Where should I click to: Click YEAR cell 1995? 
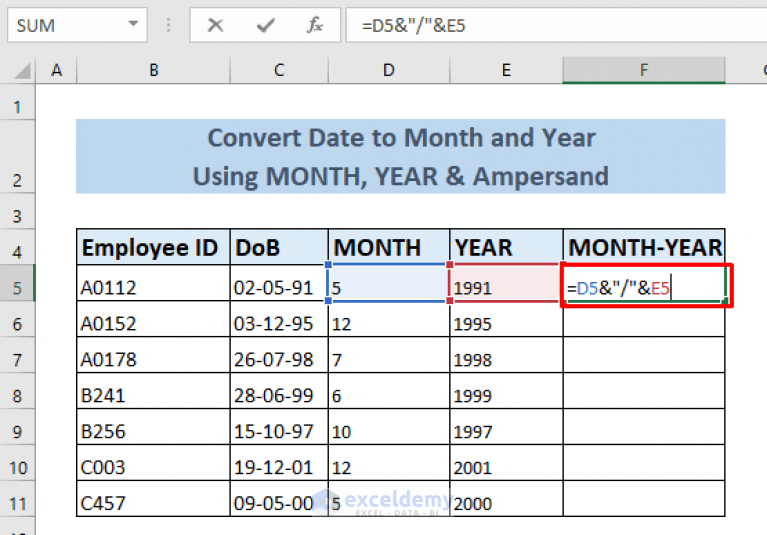(x=506, y=319)
